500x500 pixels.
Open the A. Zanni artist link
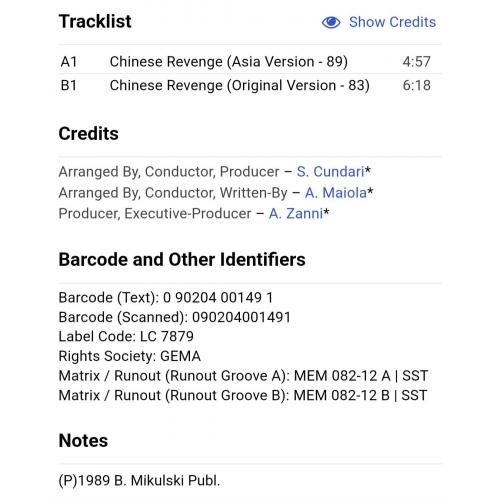tap(296, 214)
